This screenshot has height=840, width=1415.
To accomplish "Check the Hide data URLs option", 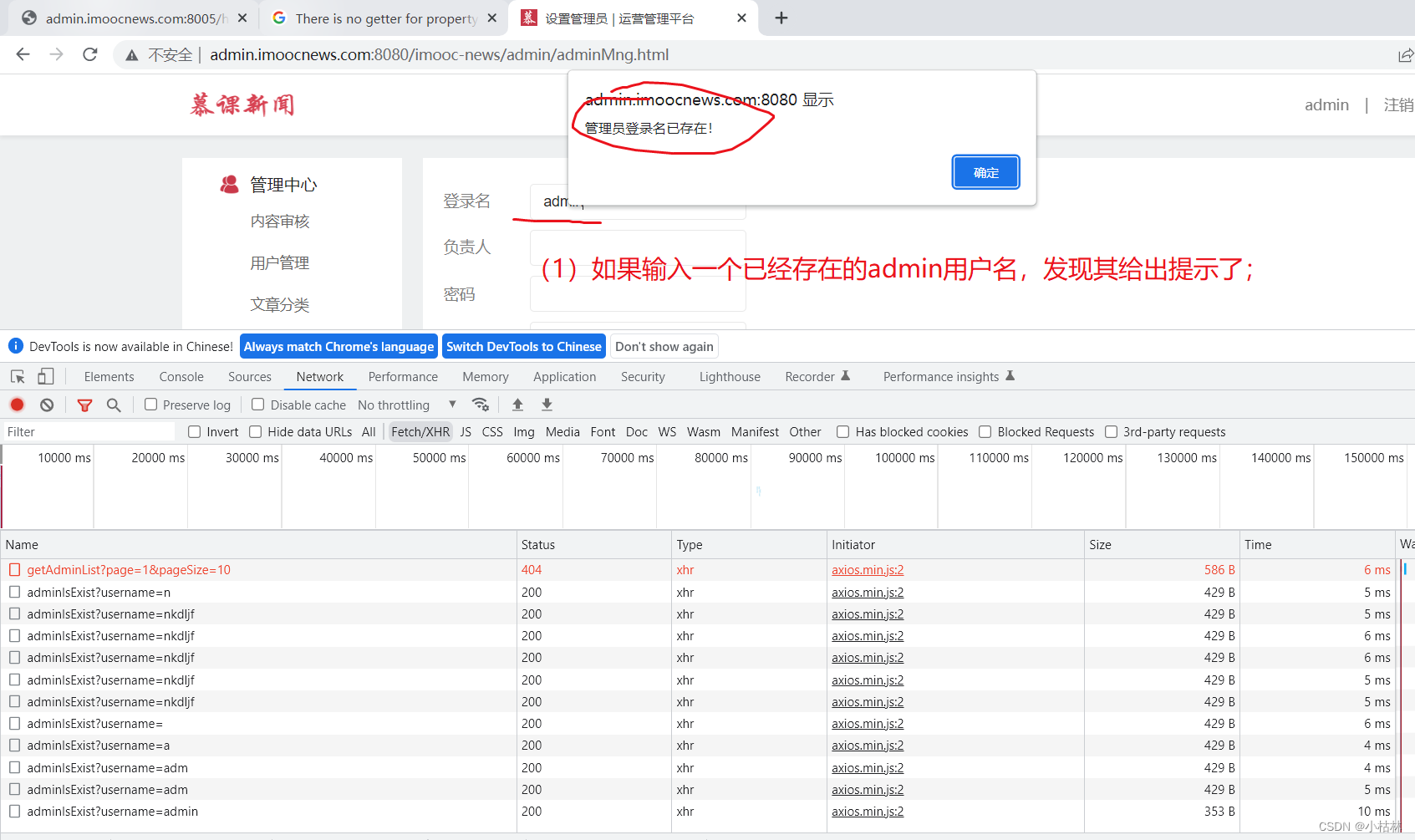I will pyautogui.click(x=255, y=431).
